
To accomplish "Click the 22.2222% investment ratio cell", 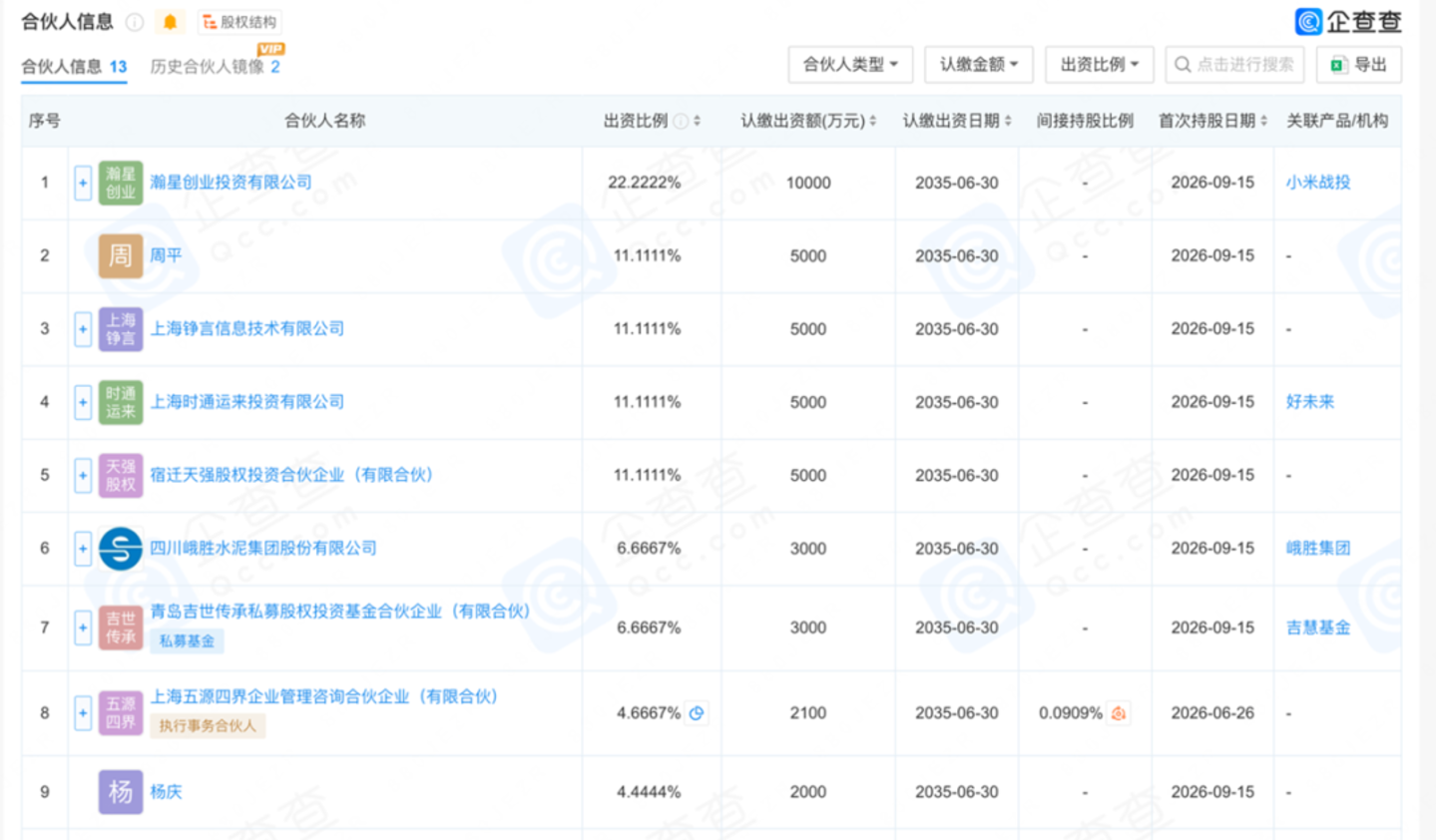I will coord(645,183).
